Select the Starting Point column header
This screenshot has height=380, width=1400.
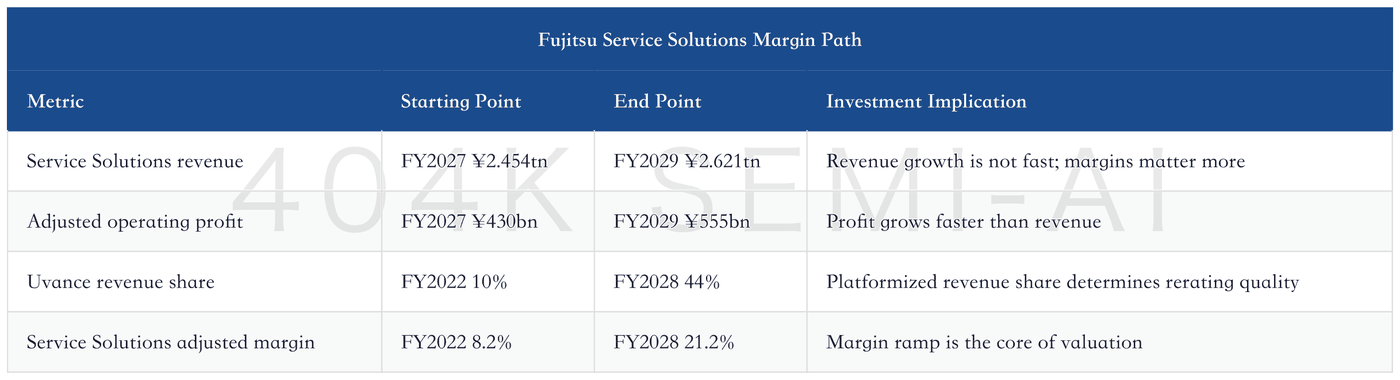[461, 102]
